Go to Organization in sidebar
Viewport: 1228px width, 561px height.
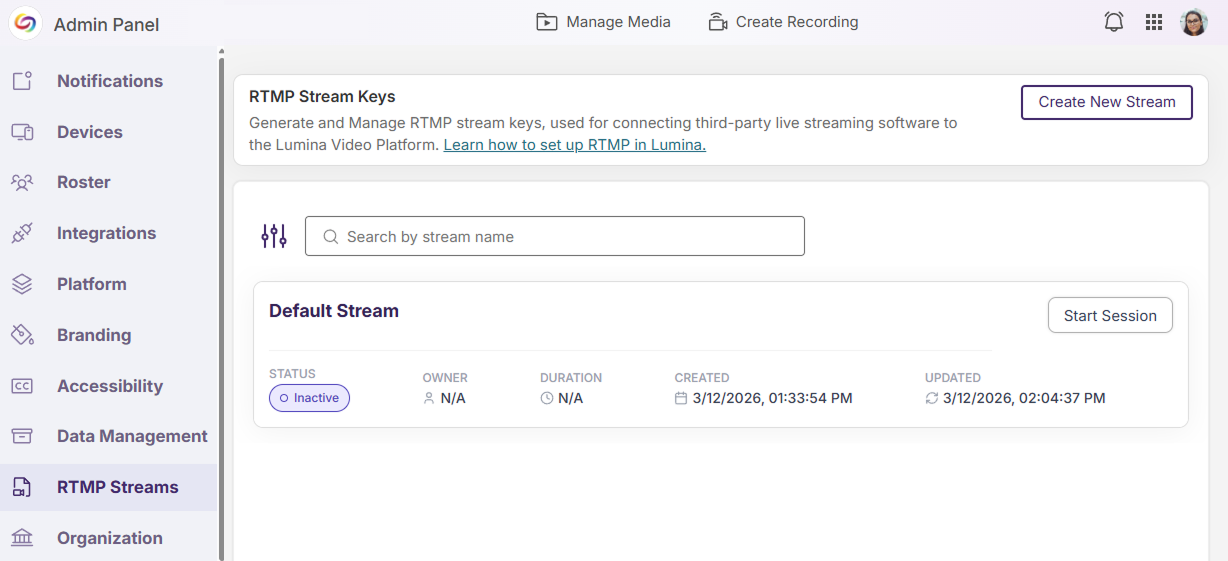(108, 538)
